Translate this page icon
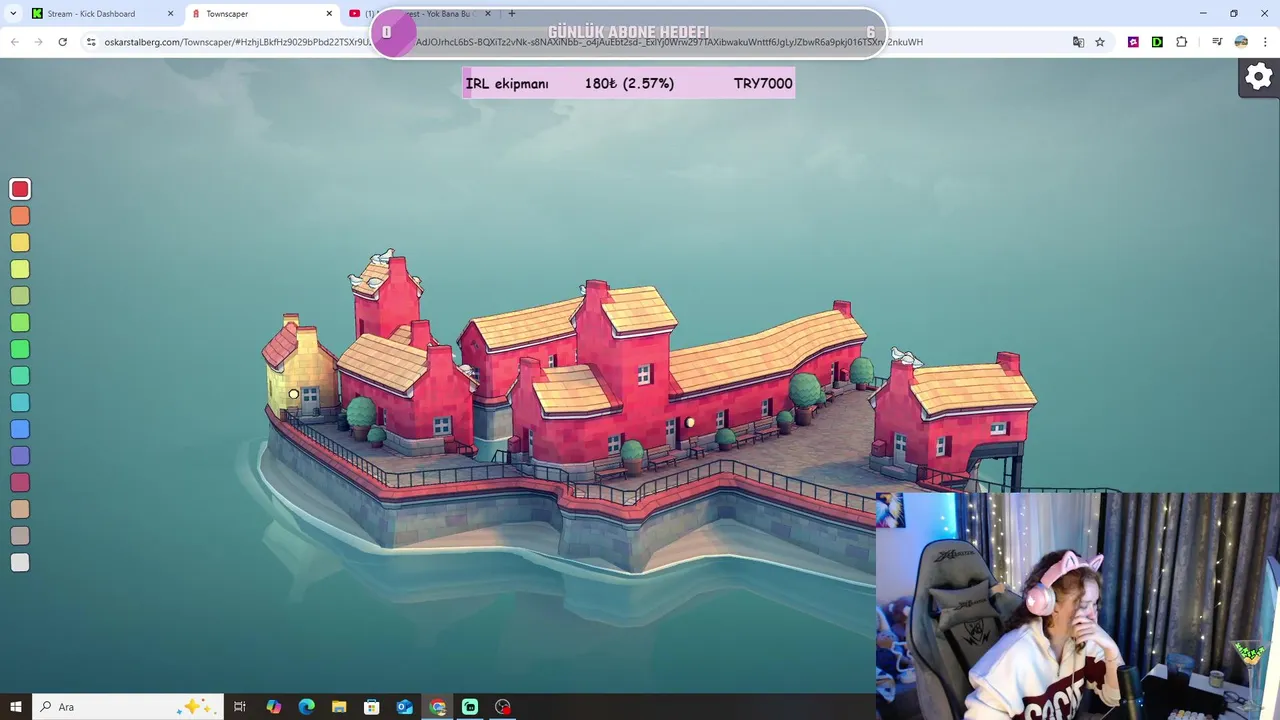Viewport: 1280px width, 720px height. click(1078, 42)
